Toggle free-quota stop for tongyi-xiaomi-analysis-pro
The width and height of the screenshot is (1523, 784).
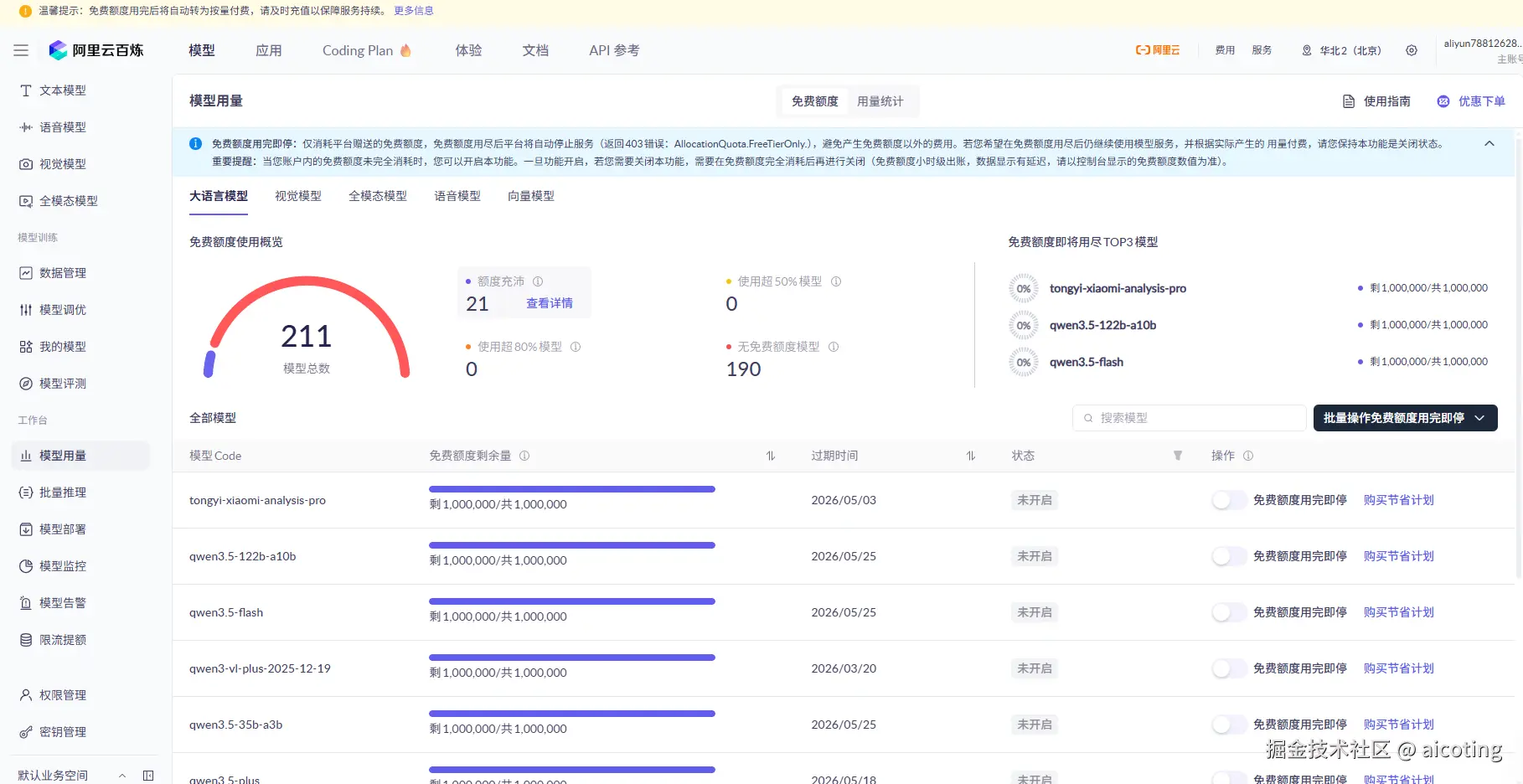tap(1229, 500)
